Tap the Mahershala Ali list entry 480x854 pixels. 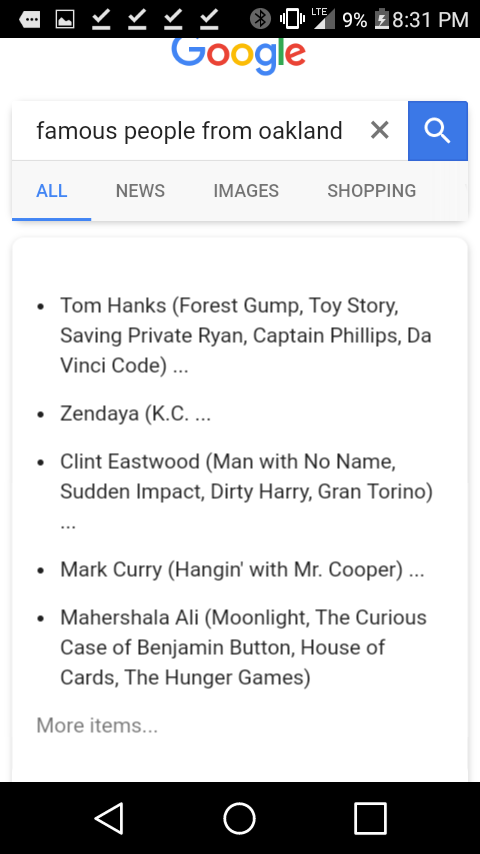click(244, 648)
